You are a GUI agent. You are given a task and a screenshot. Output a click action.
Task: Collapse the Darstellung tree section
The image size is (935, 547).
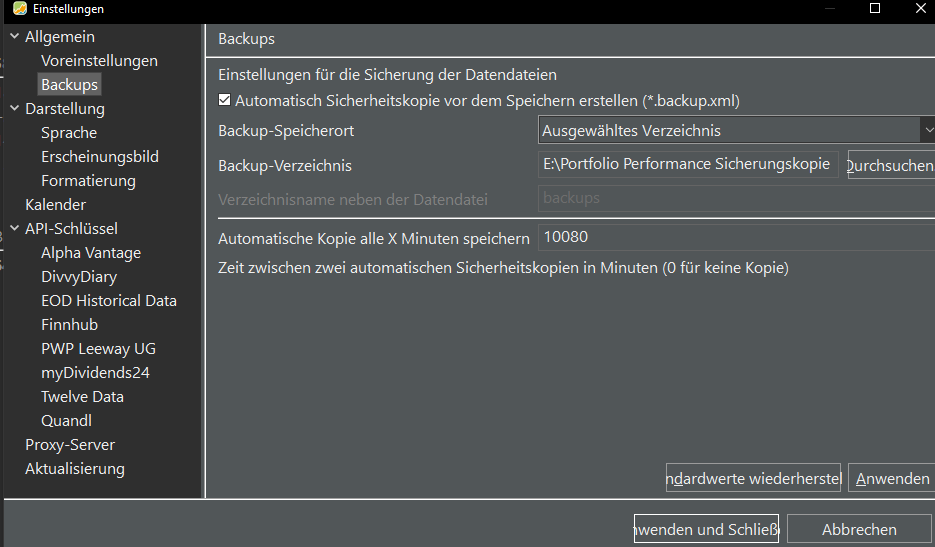pyautogui.click(x=14, y=109)
